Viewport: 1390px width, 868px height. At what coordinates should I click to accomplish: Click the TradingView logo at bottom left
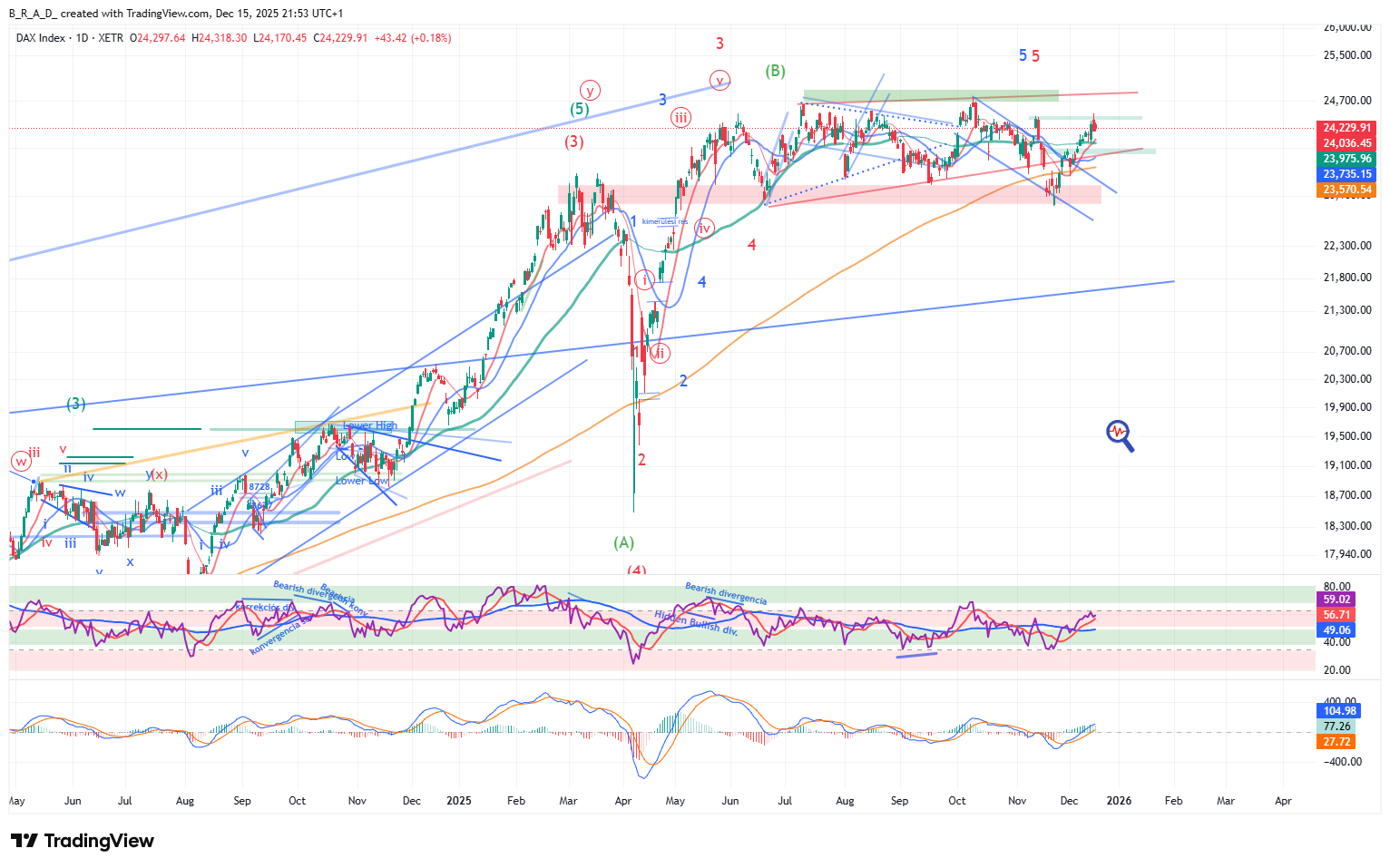83,841
